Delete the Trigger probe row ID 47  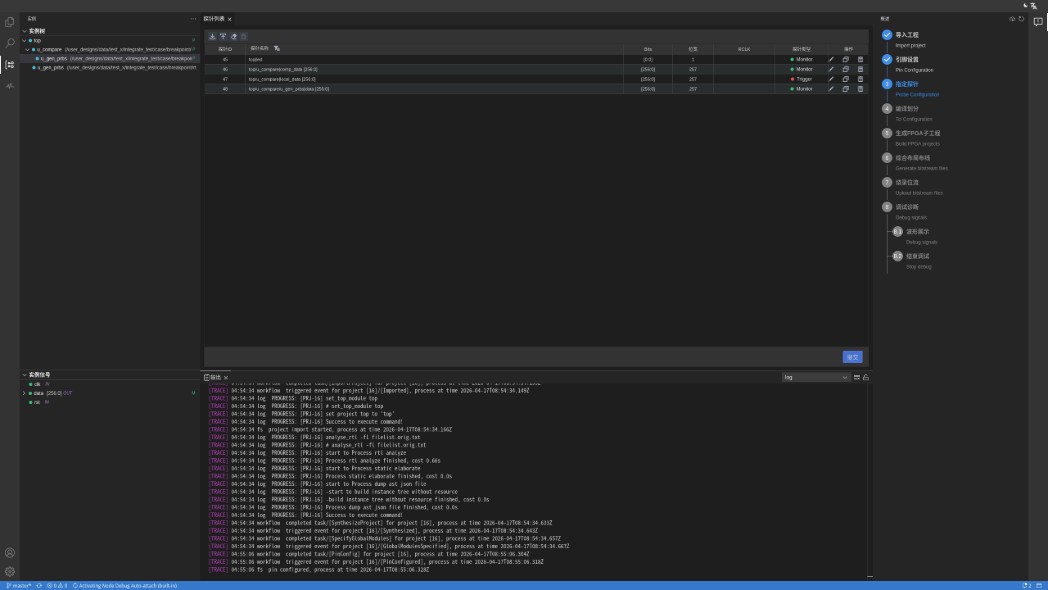(x=860, y=79)
